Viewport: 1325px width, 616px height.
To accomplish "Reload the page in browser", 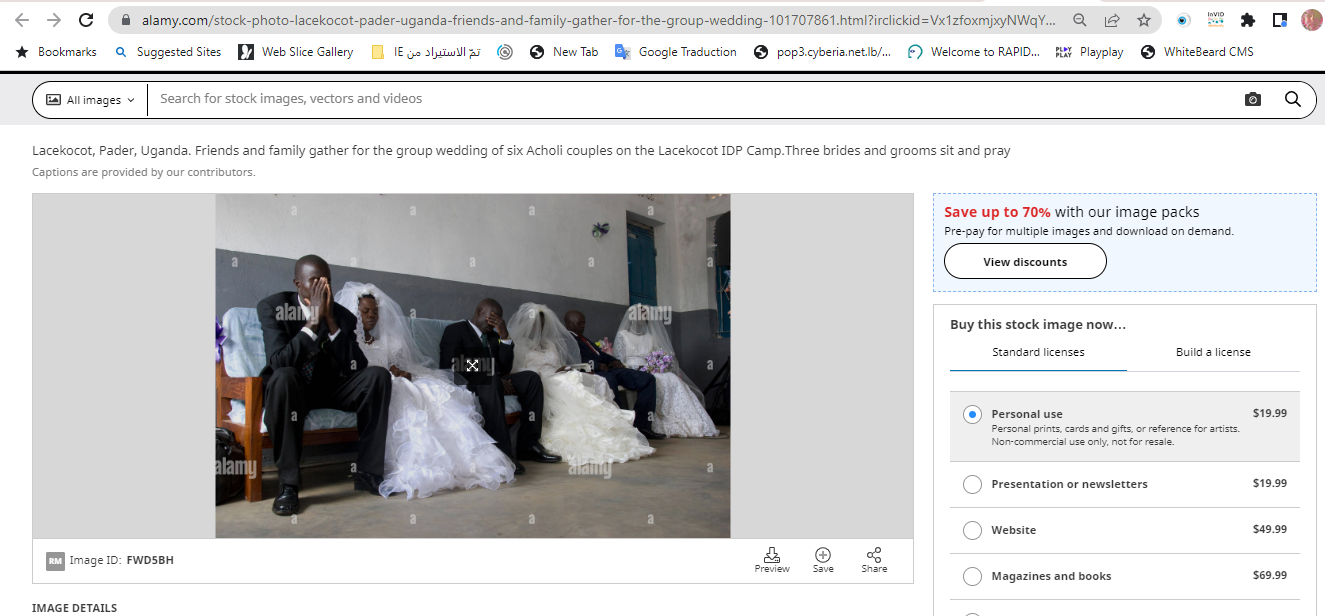I will [x=86, y=20].
